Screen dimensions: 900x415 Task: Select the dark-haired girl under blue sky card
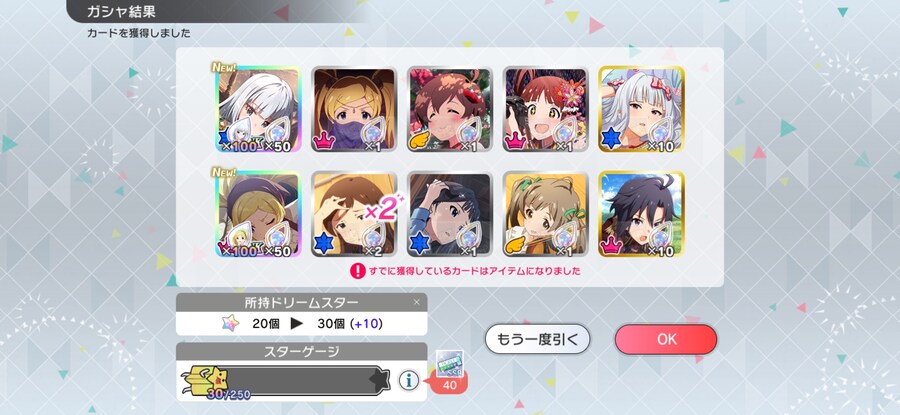pos(642,214)
